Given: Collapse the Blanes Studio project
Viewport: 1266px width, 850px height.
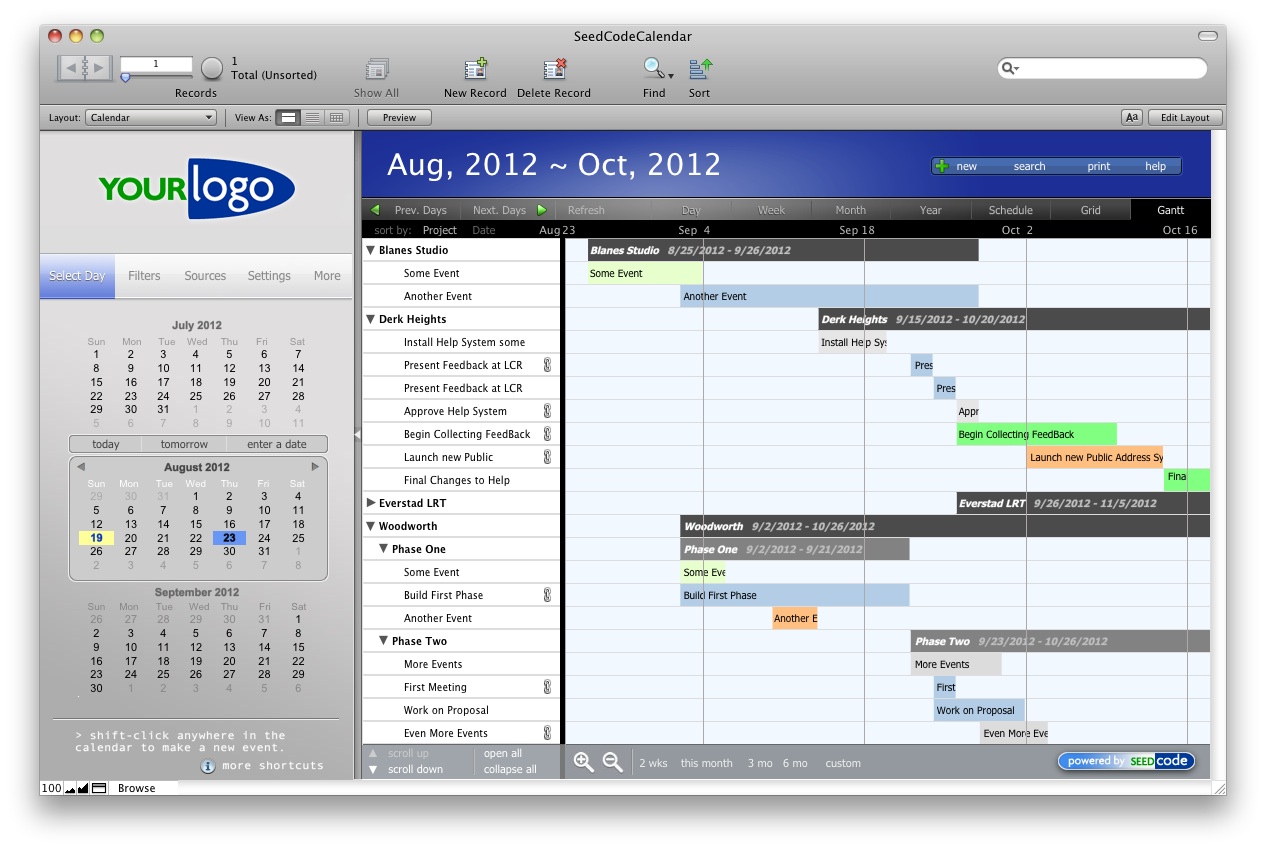Looking at the screenshot, I should (371, 250).
